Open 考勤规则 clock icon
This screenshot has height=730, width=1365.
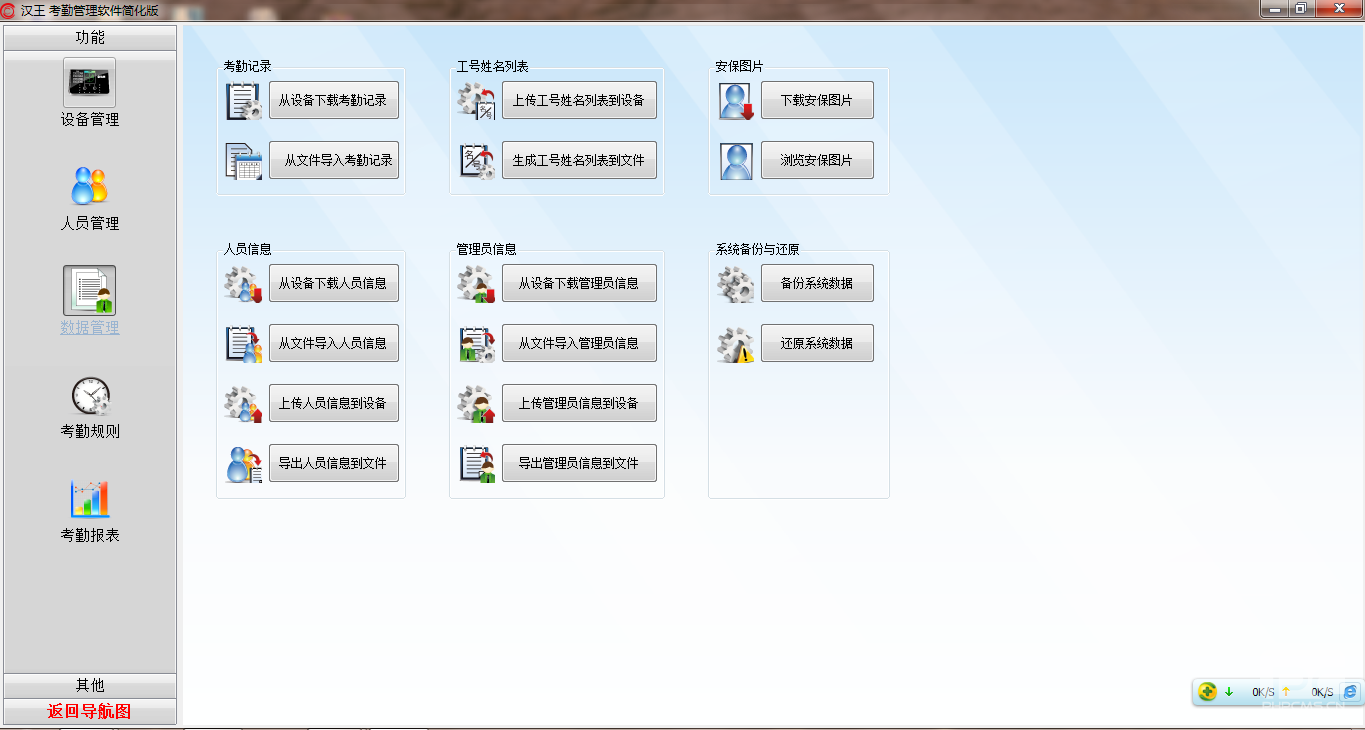click(90, 396)
